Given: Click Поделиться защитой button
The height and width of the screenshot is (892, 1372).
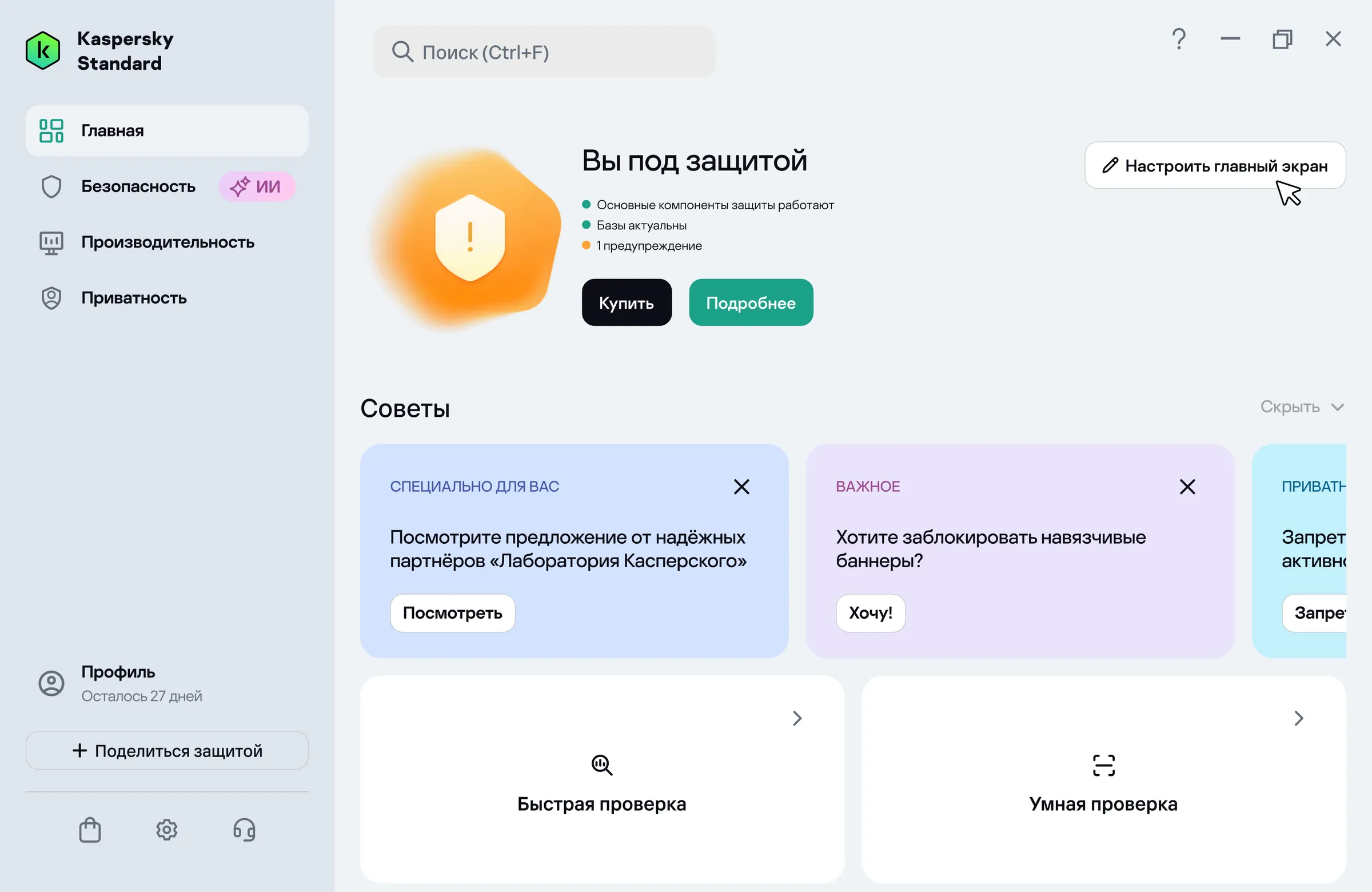Looking at the screenshot, I should click(167, 750).
